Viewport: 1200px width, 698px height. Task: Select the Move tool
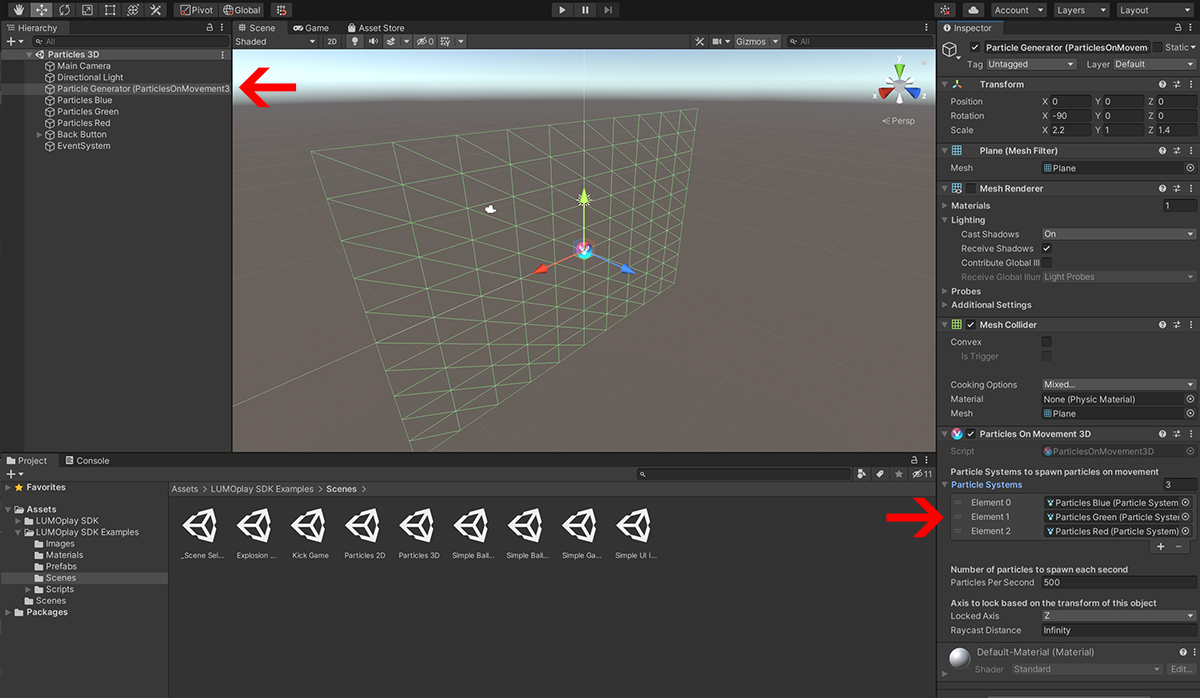41,9
